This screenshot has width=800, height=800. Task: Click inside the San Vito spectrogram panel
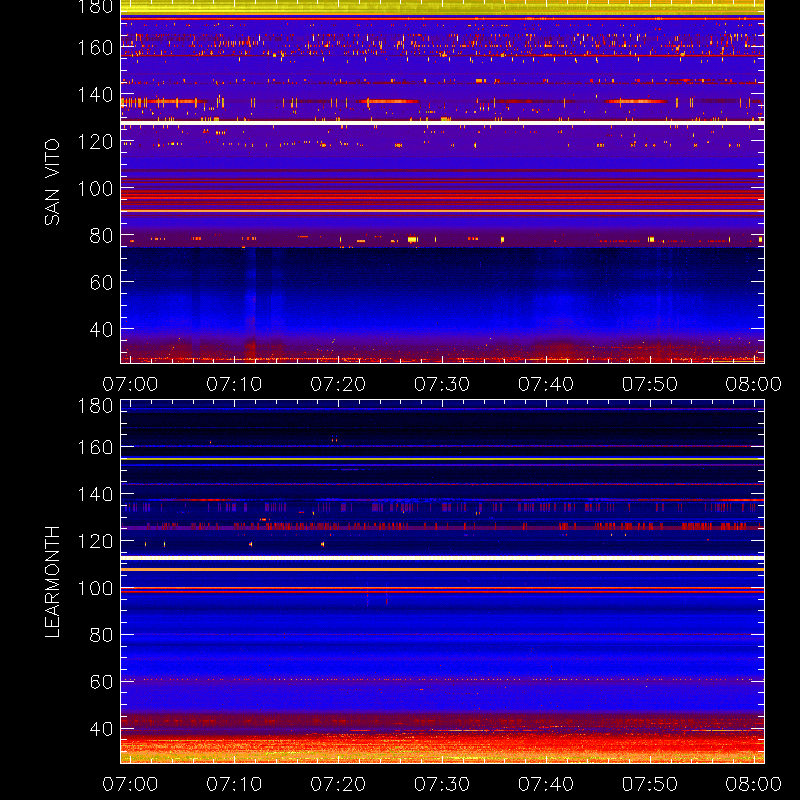[x=442, y=182]
